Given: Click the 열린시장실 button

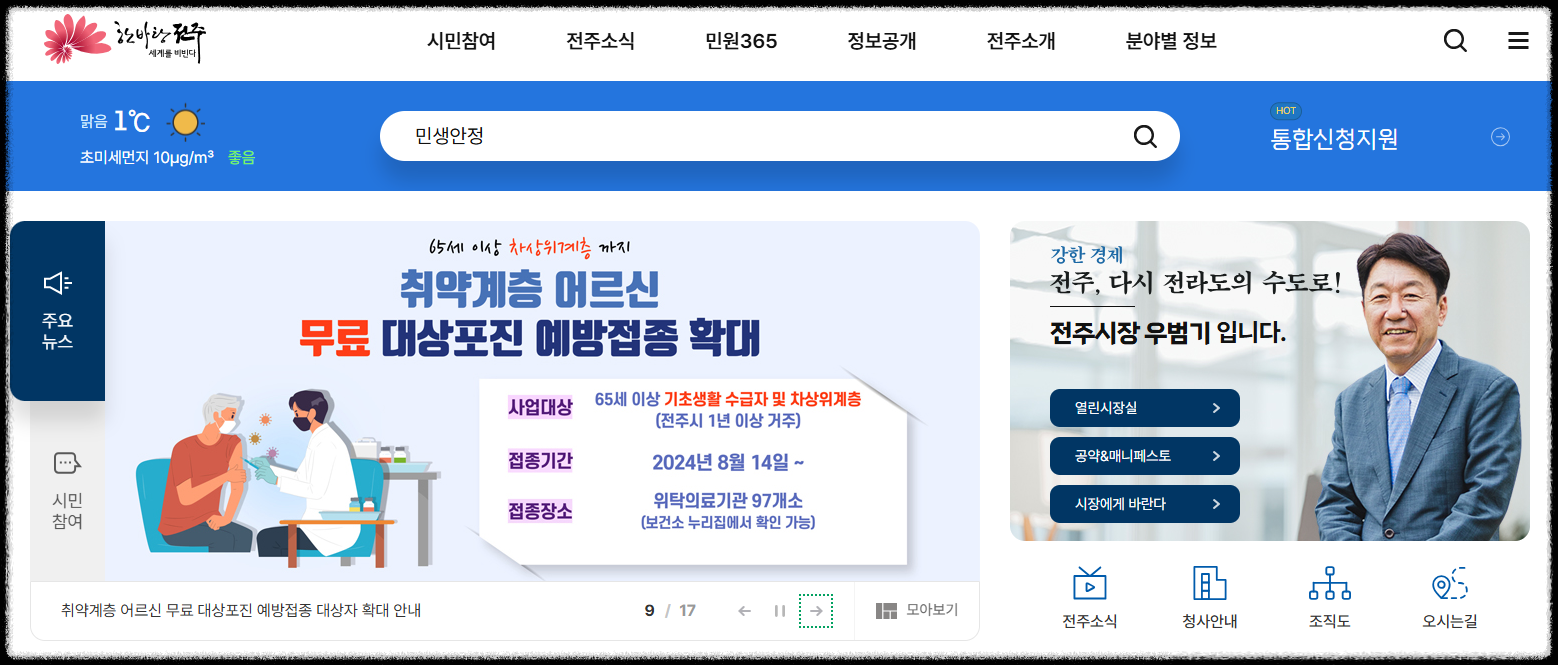Looking at the screenshot, I should 1143,408.
